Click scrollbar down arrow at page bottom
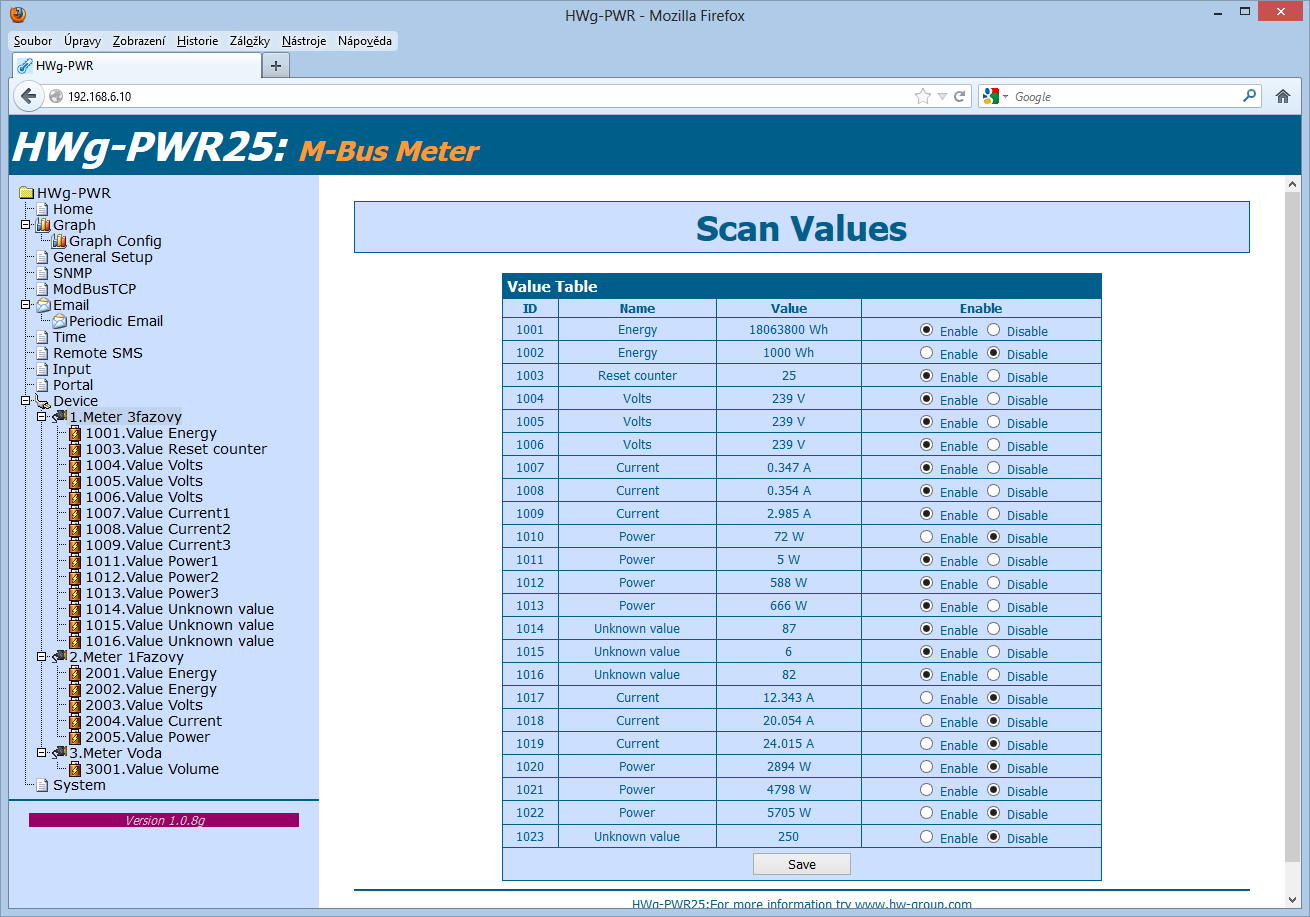The width and height of the screenshot is (1310, 917). 1292,899
